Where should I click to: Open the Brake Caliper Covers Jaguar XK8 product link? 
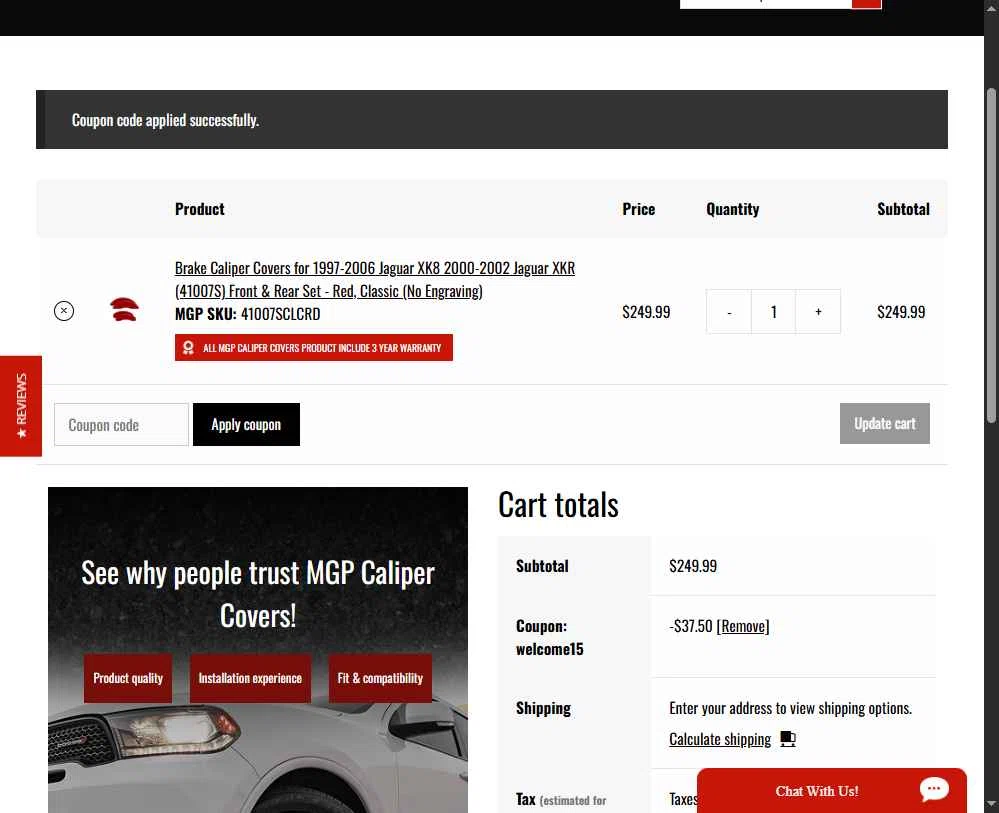375,280
